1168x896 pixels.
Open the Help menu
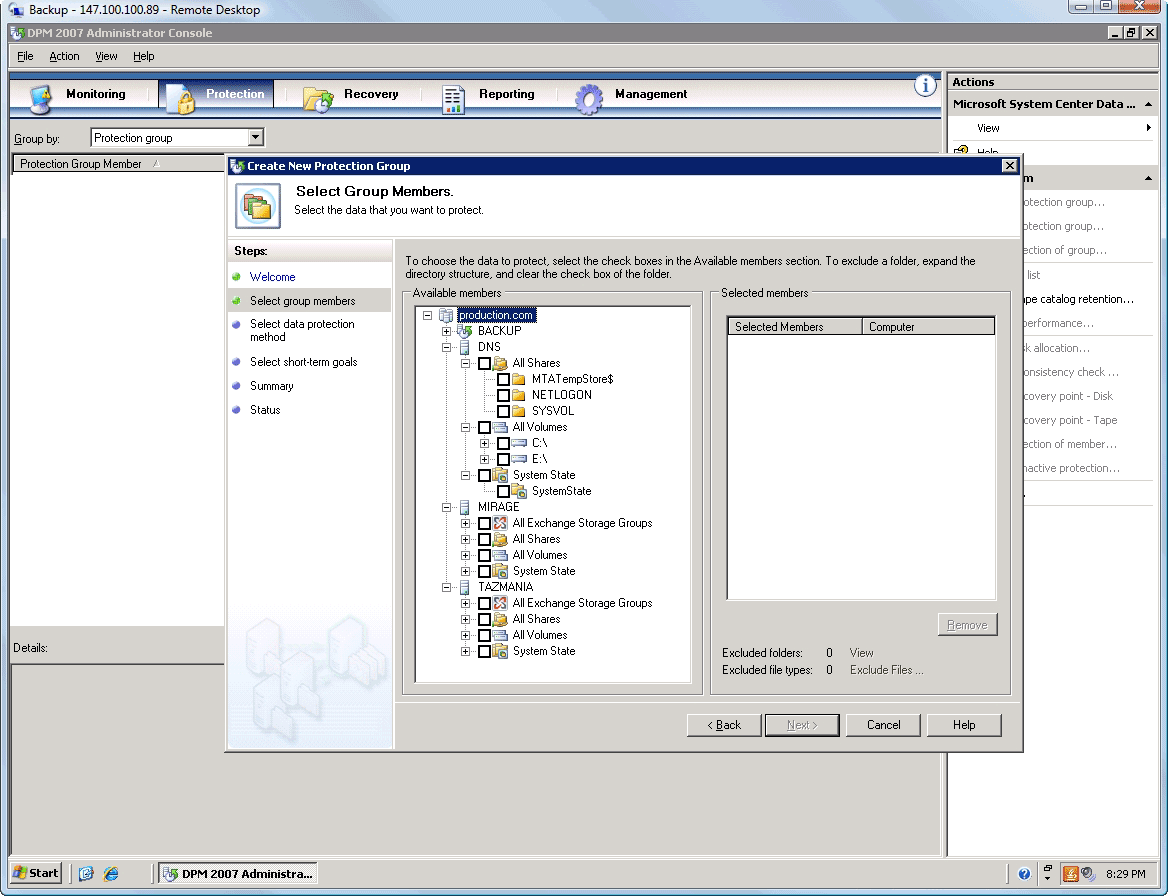[144, 56]
